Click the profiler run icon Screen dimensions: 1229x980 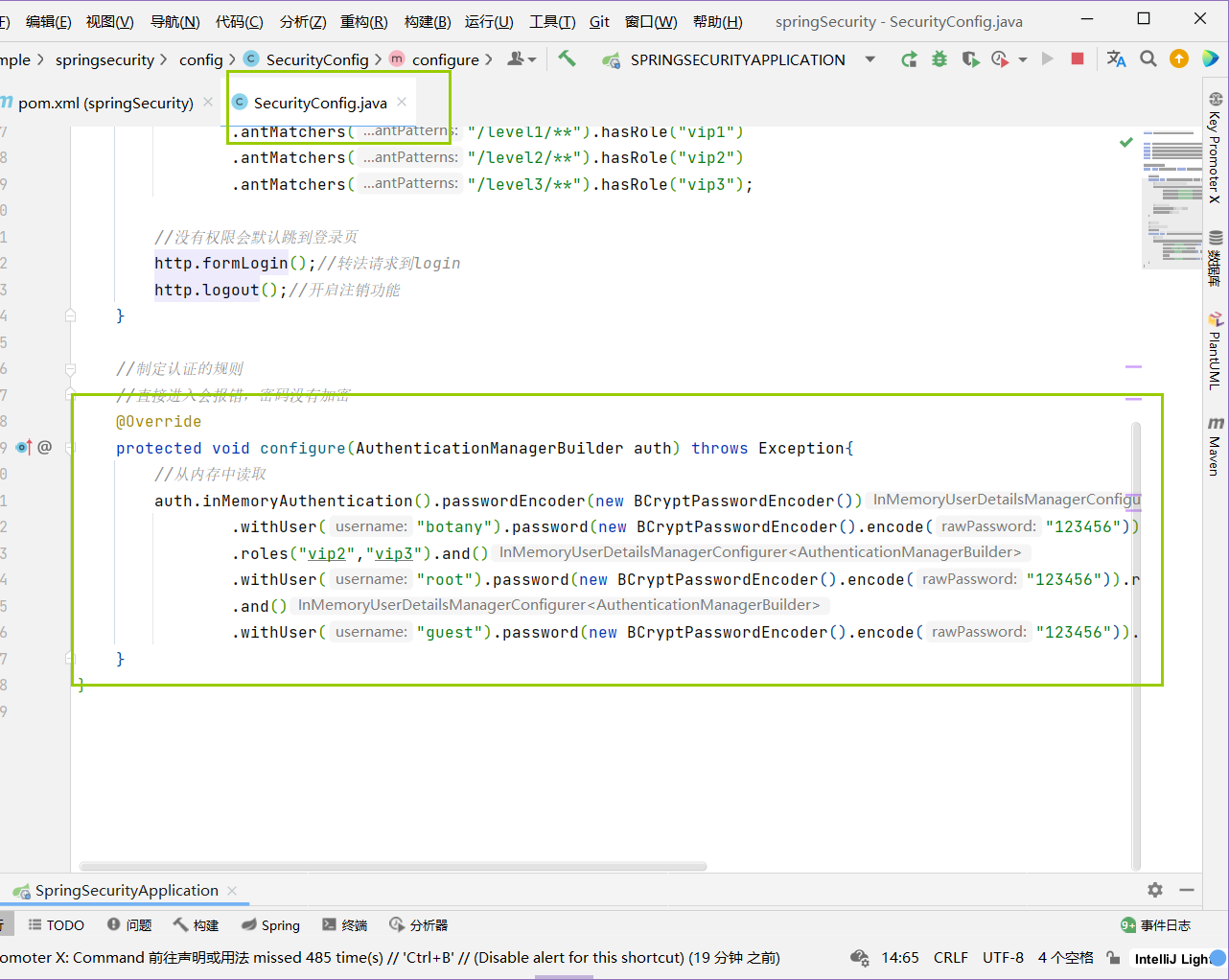pos(1000,59)
